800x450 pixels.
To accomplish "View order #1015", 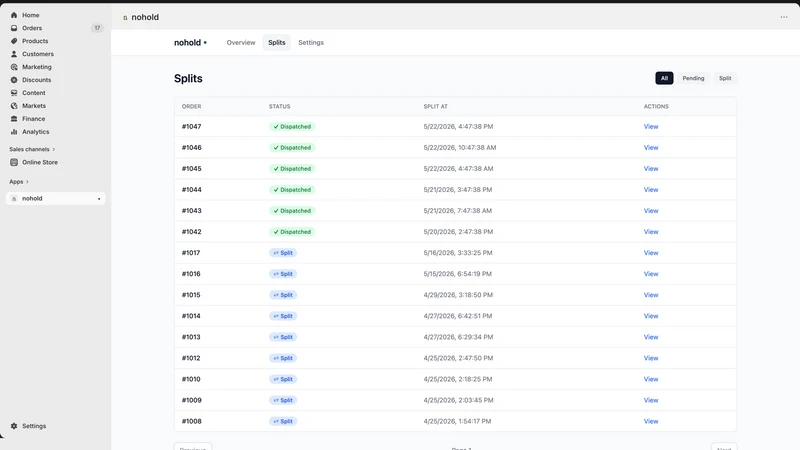I will click(651, 295).
